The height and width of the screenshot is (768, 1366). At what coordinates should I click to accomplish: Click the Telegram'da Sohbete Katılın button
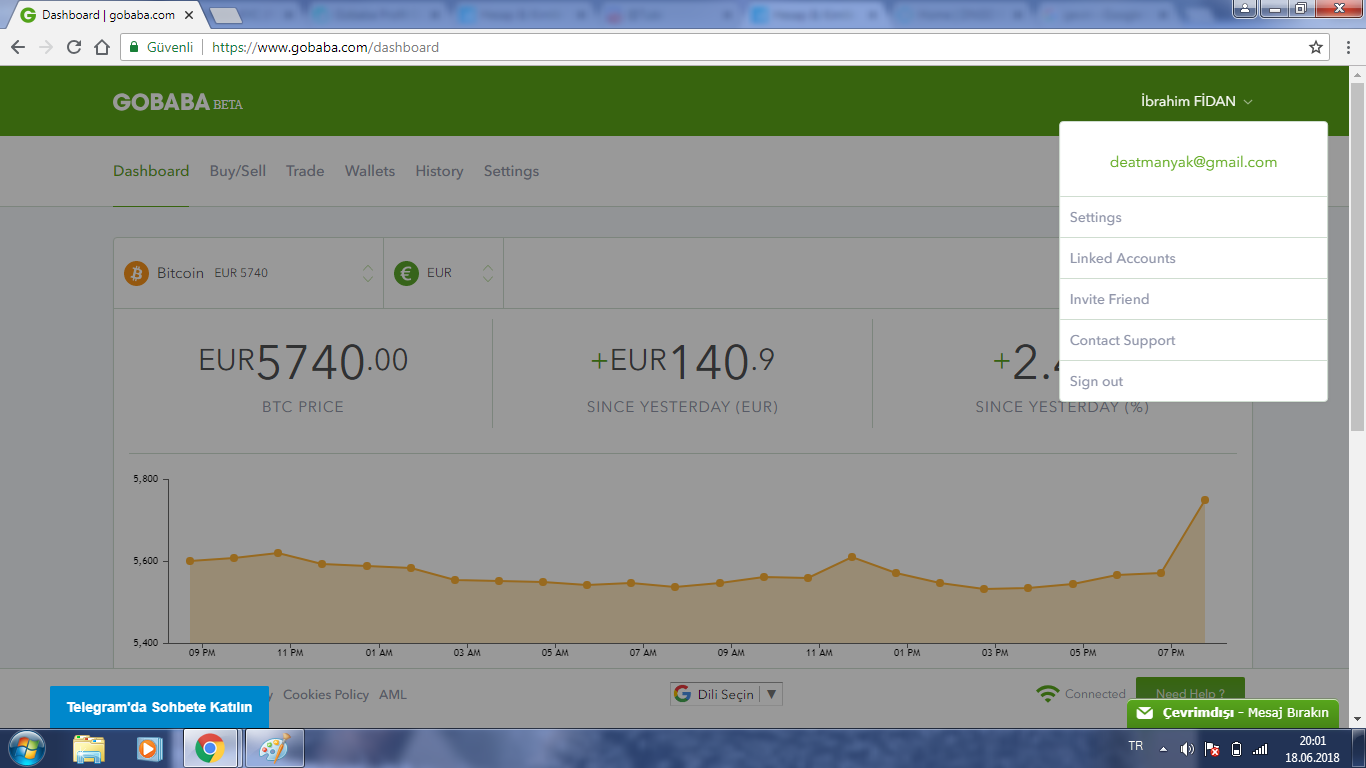pyautogui.click(x=160, y=707)
